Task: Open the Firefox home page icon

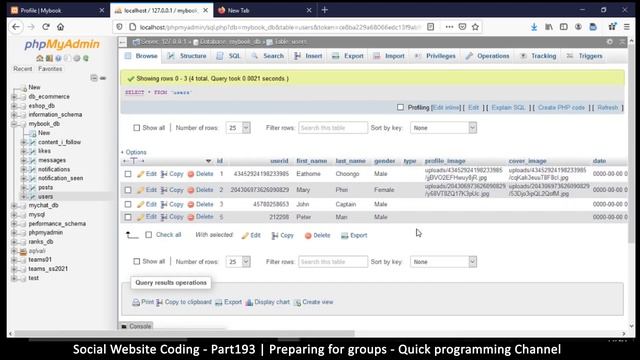Action: tap(60, 27)
